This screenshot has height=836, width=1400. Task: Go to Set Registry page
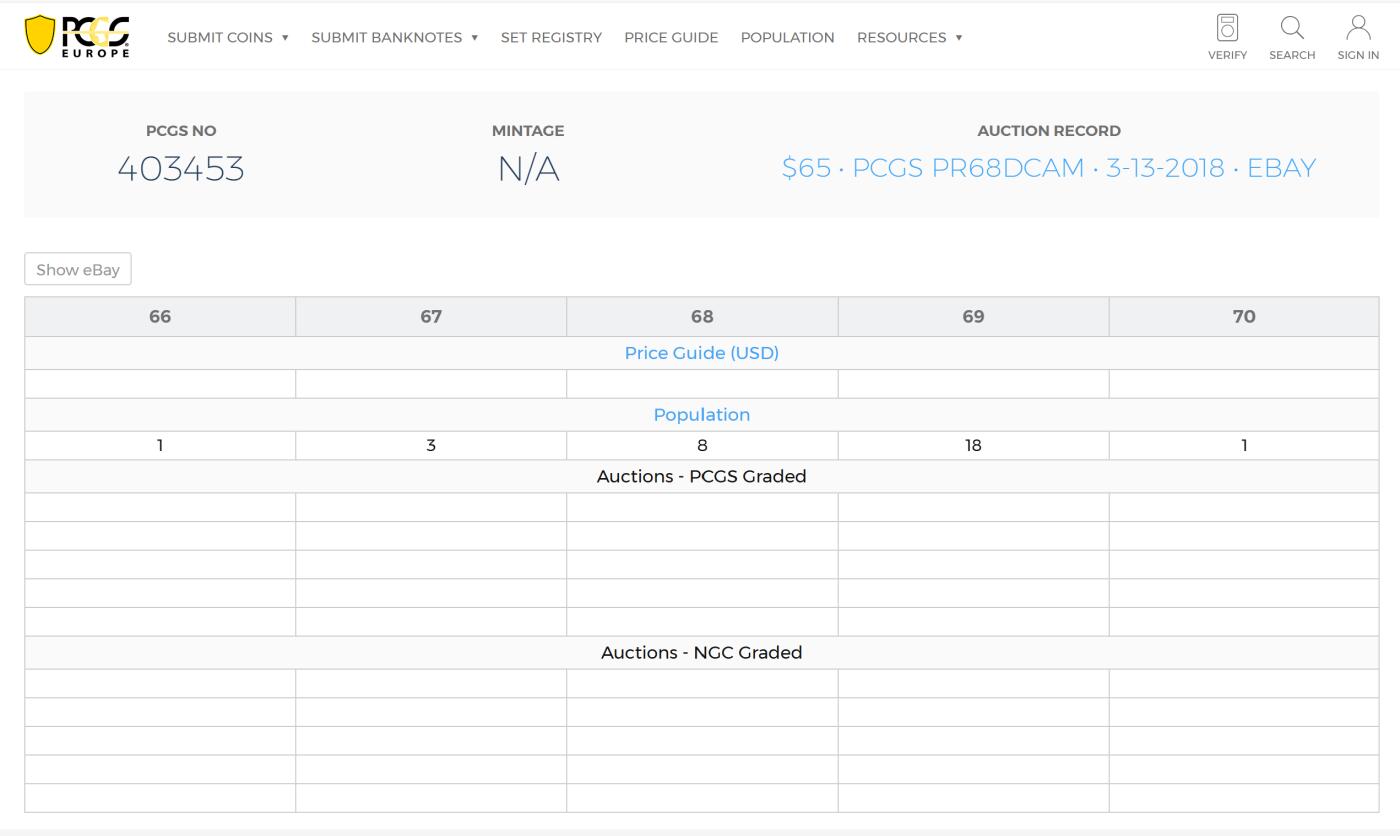pos(551,37)
